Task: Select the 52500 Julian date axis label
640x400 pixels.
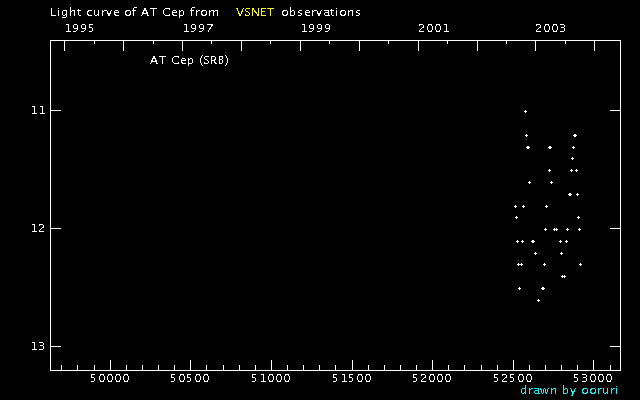Action: coord(513,379)
